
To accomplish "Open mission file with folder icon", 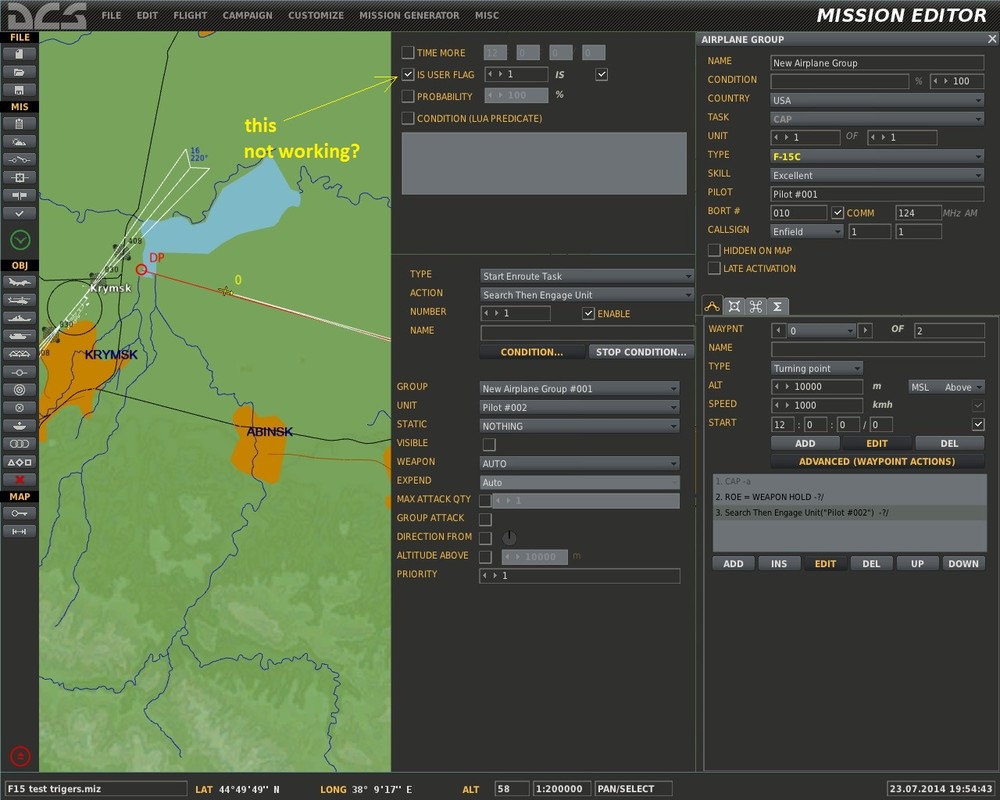I will [x=20, y=71].
